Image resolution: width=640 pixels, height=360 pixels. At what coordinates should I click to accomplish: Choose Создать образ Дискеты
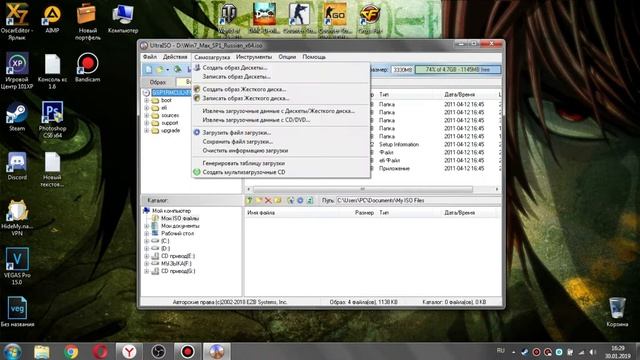click(281, 68)
